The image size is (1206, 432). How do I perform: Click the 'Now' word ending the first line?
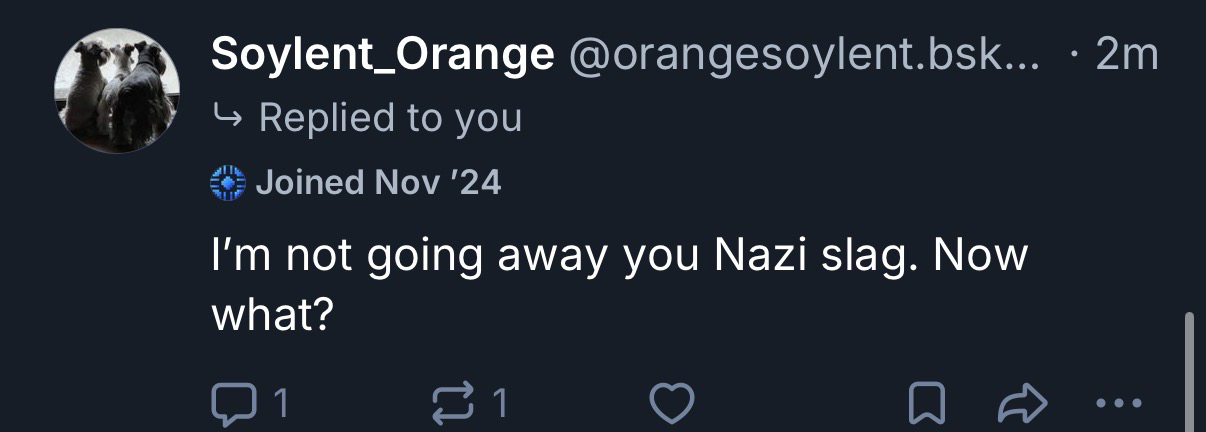tap(981, 256)
